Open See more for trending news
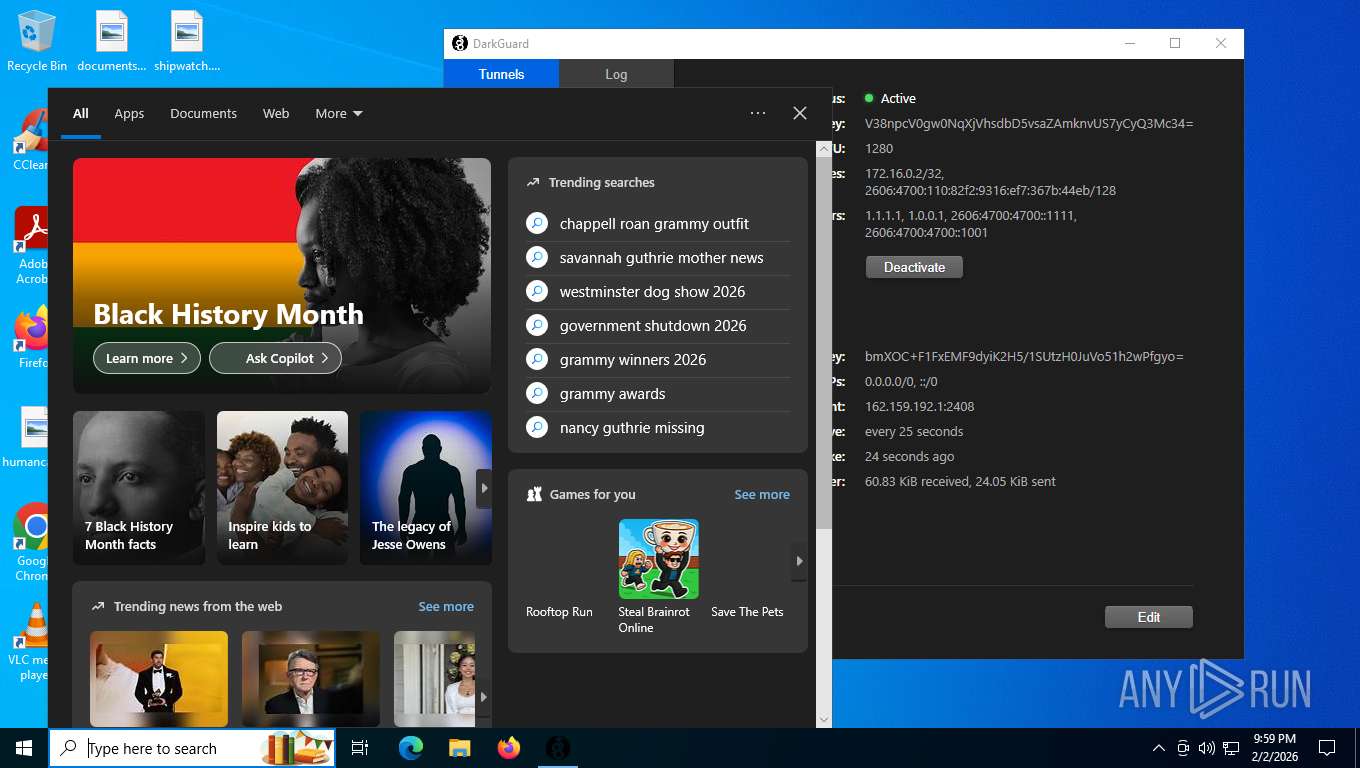Image resolution: width=1360 pixels, height=768 pixels. pos(446,606)
